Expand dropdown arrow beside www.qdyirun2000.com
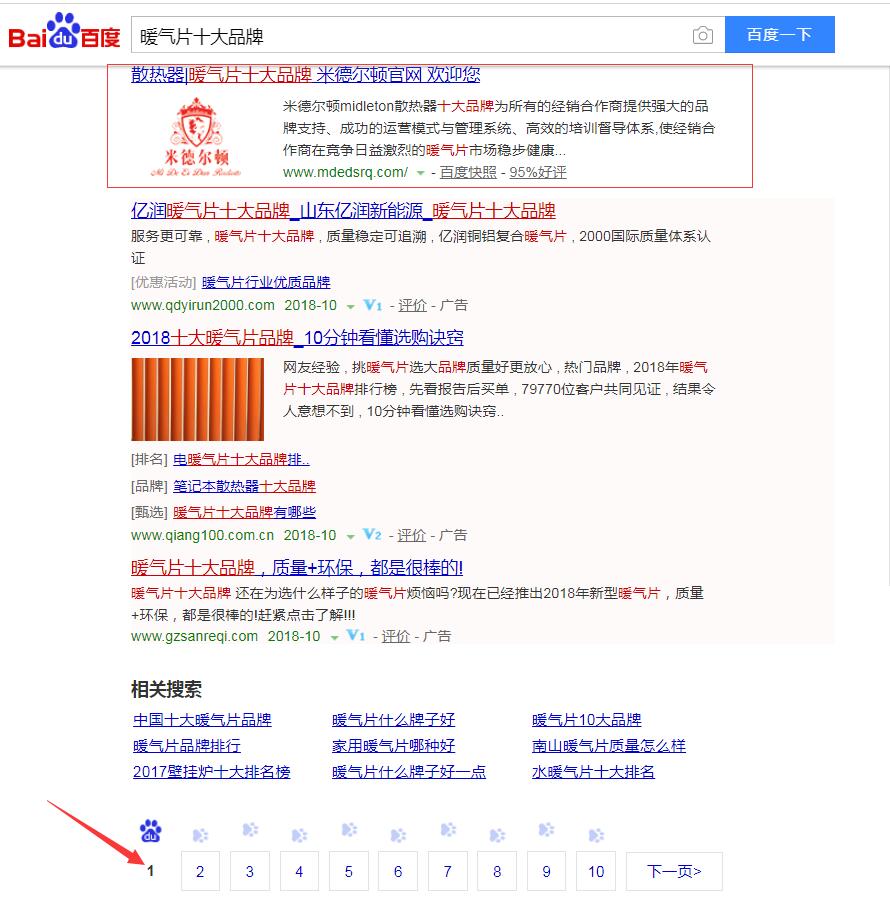Image resolution: width=890 pixels, height=920 pixels. coord(351,306)
